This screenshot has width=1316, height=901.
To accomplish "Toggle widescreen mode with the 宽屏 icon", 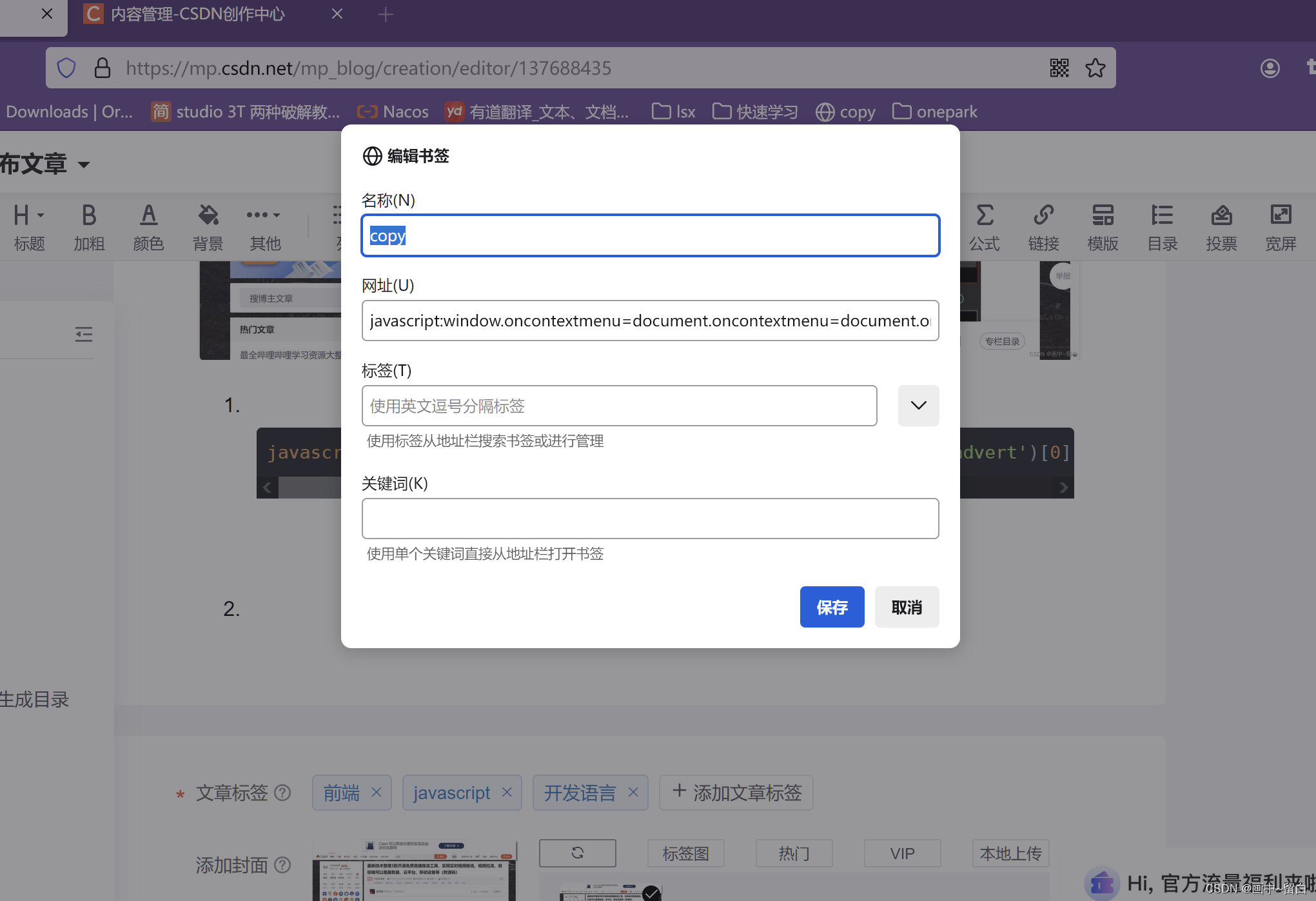I will click(1280, 226).
